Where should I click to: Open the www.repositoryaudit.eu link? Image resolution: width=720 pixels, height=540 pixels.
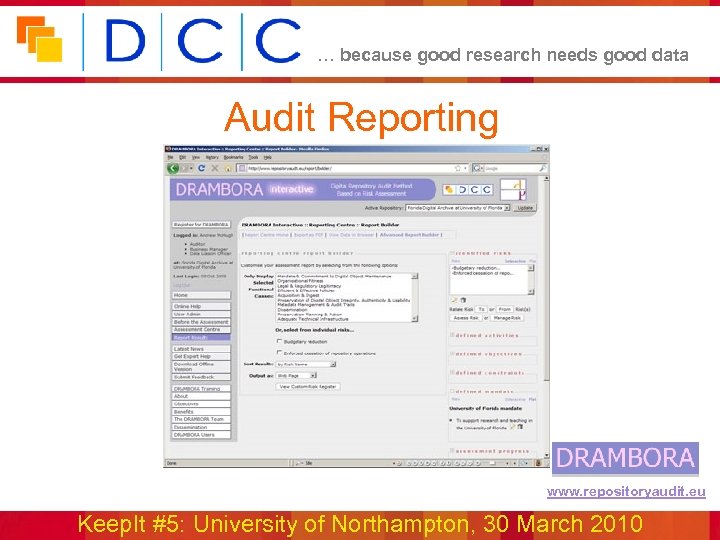[x=626, y=492]
